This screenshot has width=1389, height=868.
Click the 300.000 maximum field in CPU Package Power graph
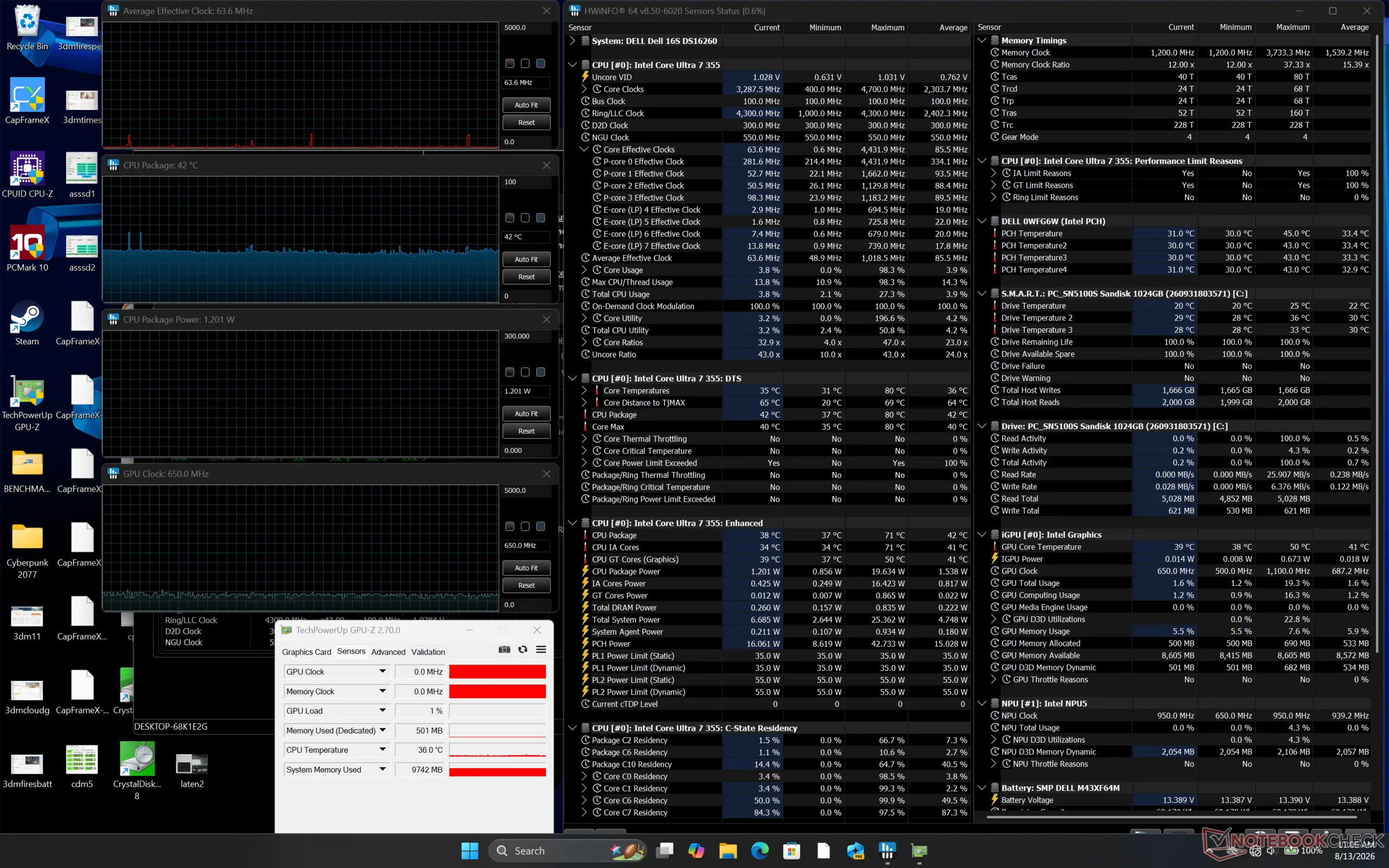526,336
